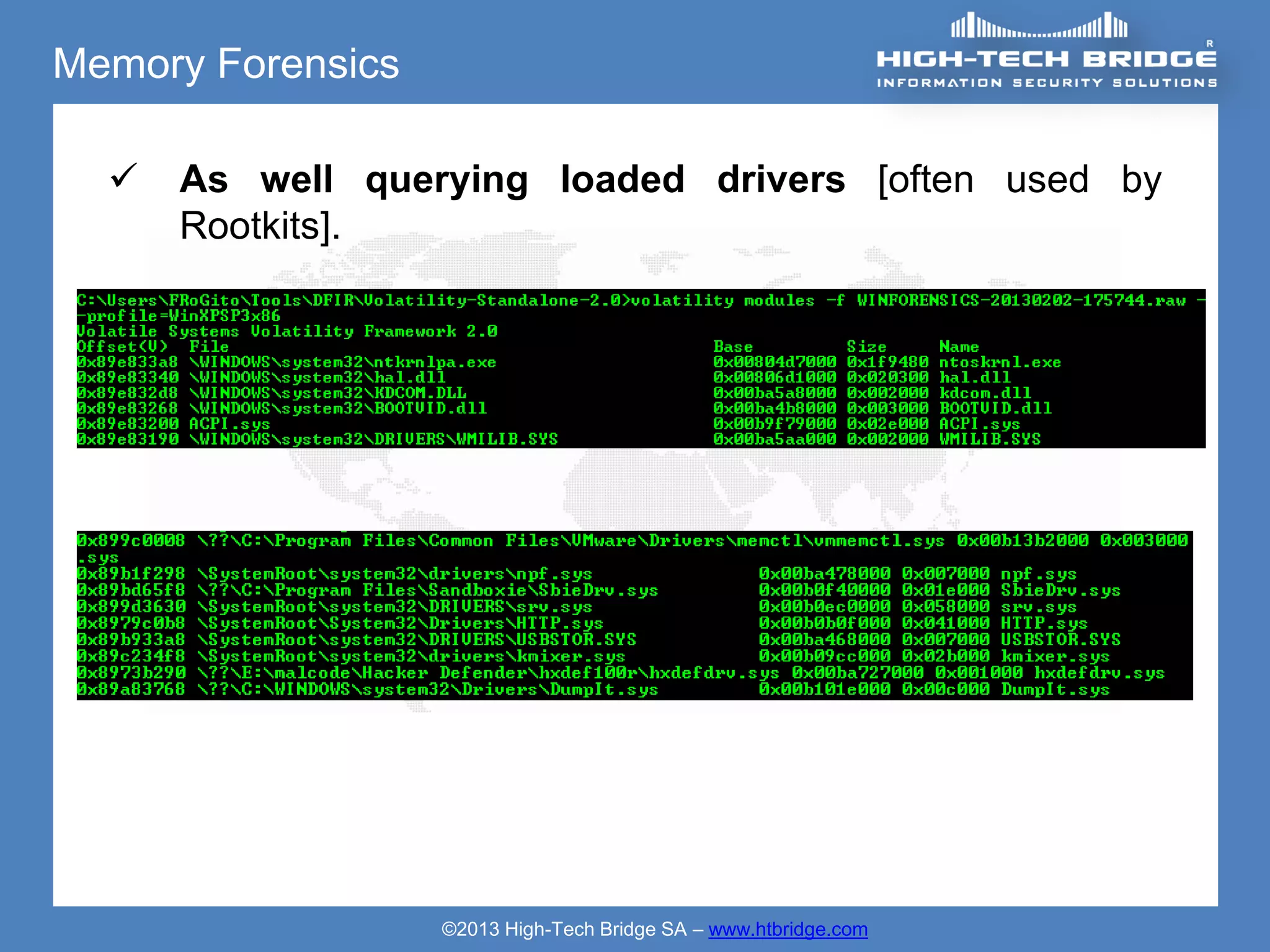Click the base address '0x00b9f79000'
This screenshot has height=952, width=1270.
[x=775, y=424]
